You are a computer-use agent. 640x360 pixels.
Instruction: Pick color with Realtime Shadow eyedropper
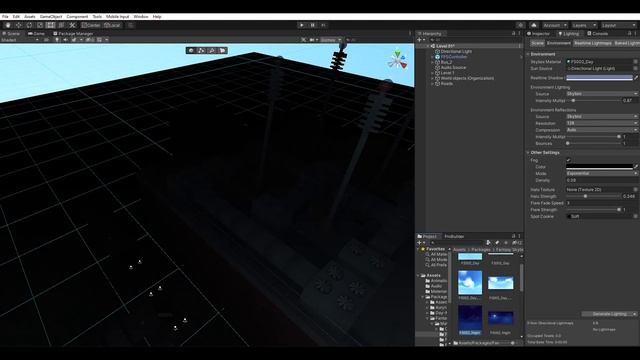click(x=636, y=78)
